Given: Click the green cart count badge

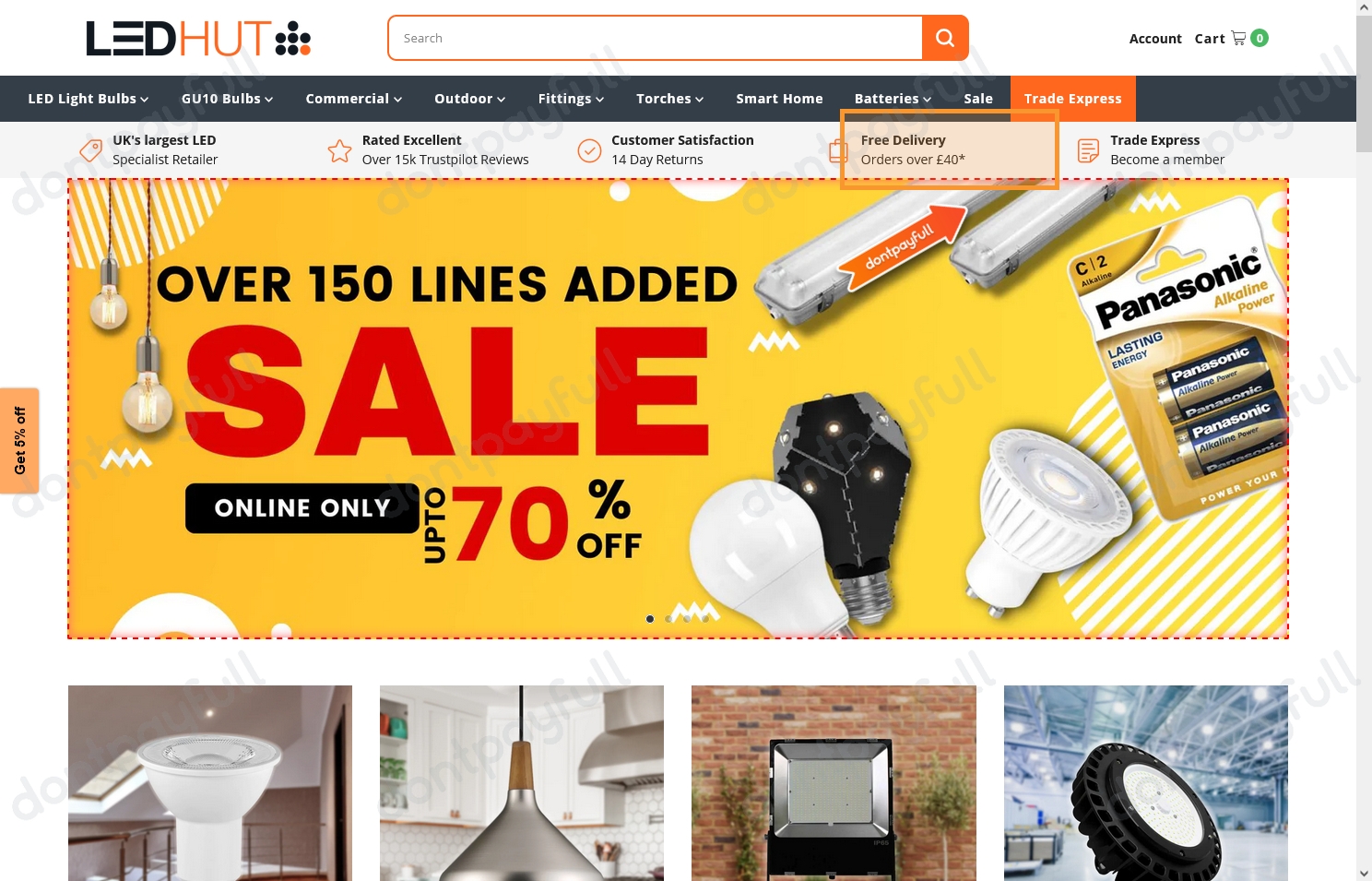Looking at the screenshot, I should pyautogui.click(x=1260, y=38).
